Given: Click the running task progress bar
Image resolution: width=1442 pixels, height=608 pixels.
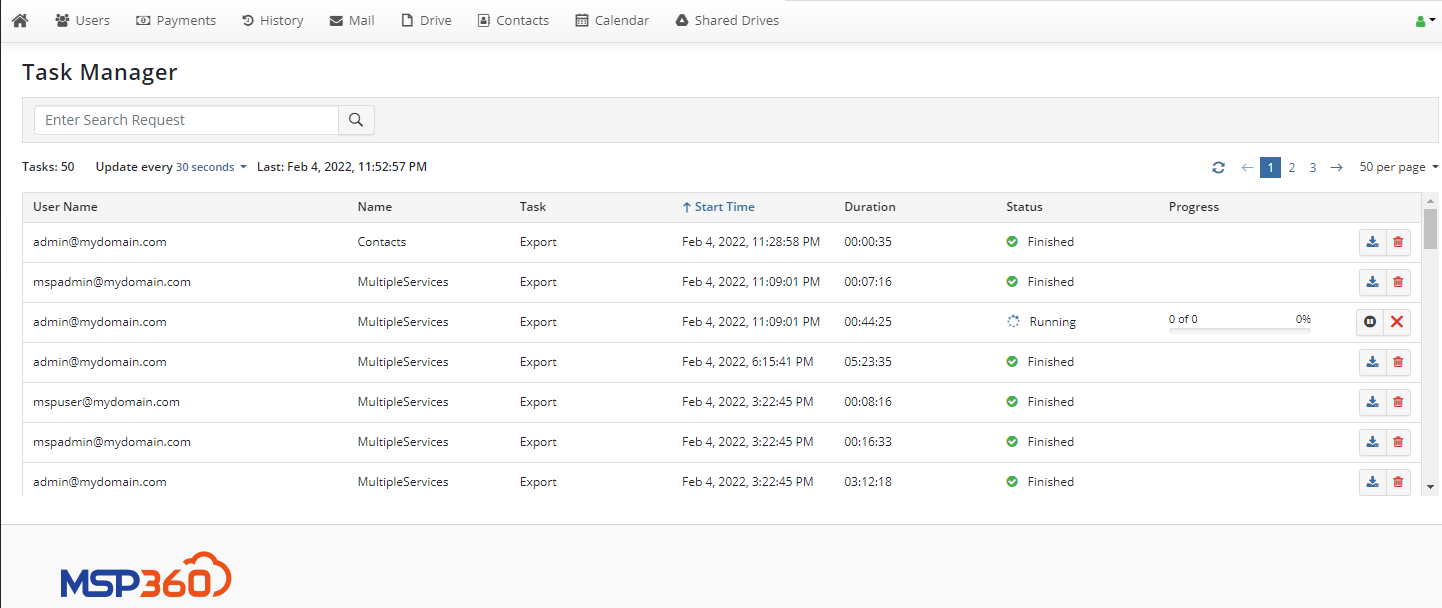Looking at the screenshot, I should (1240, 329).
